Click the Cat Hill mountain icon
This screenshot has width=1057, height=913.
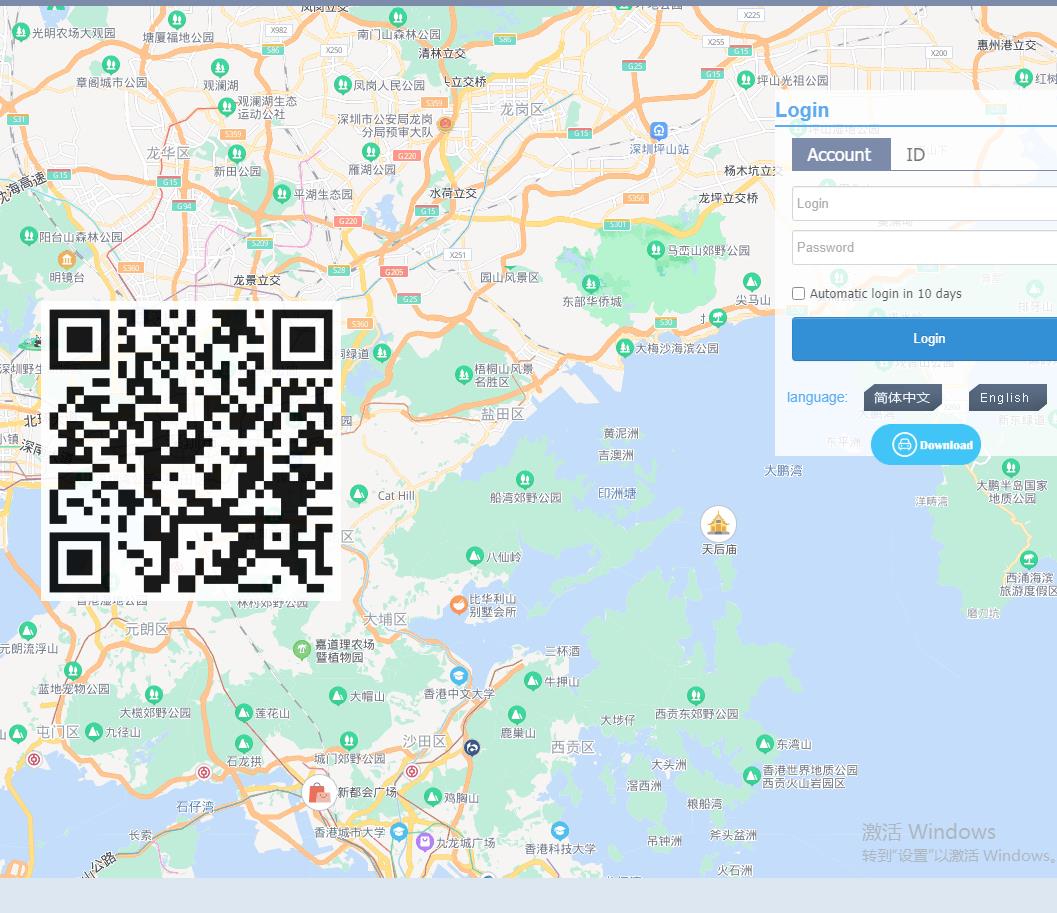tap(359, 494)
